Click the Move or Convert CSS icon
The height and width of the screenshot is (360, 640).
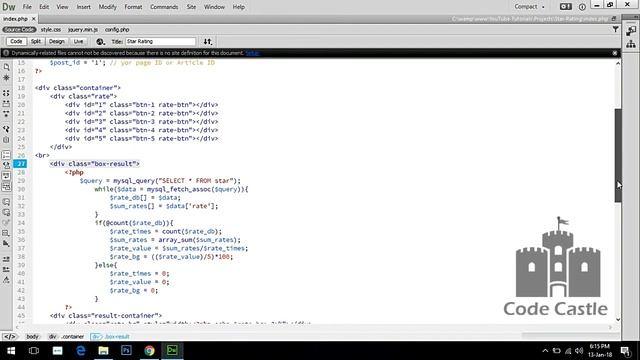6,244
